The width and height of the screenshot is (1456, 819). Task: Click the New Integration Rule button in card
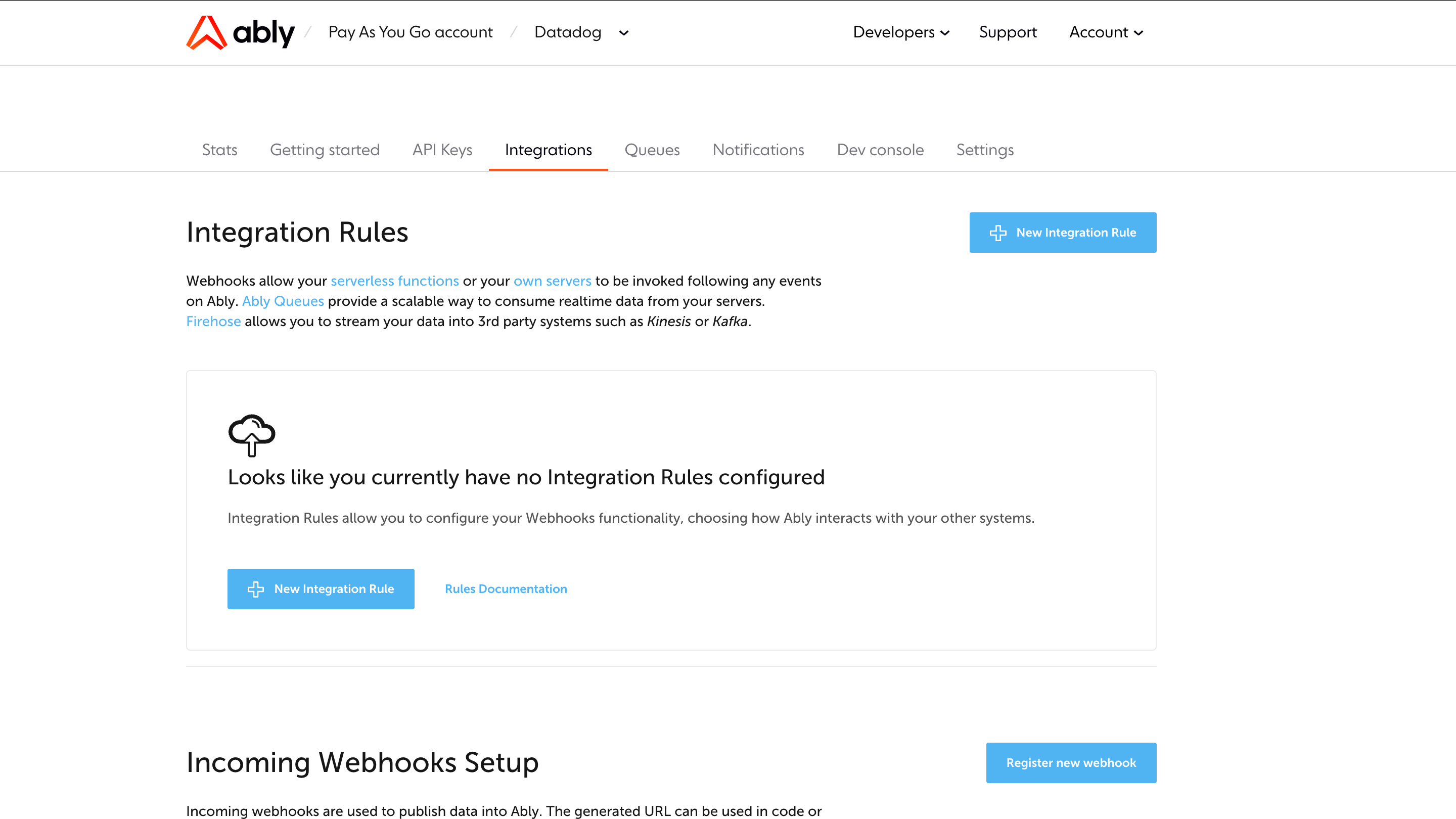[x=320, y=589]
